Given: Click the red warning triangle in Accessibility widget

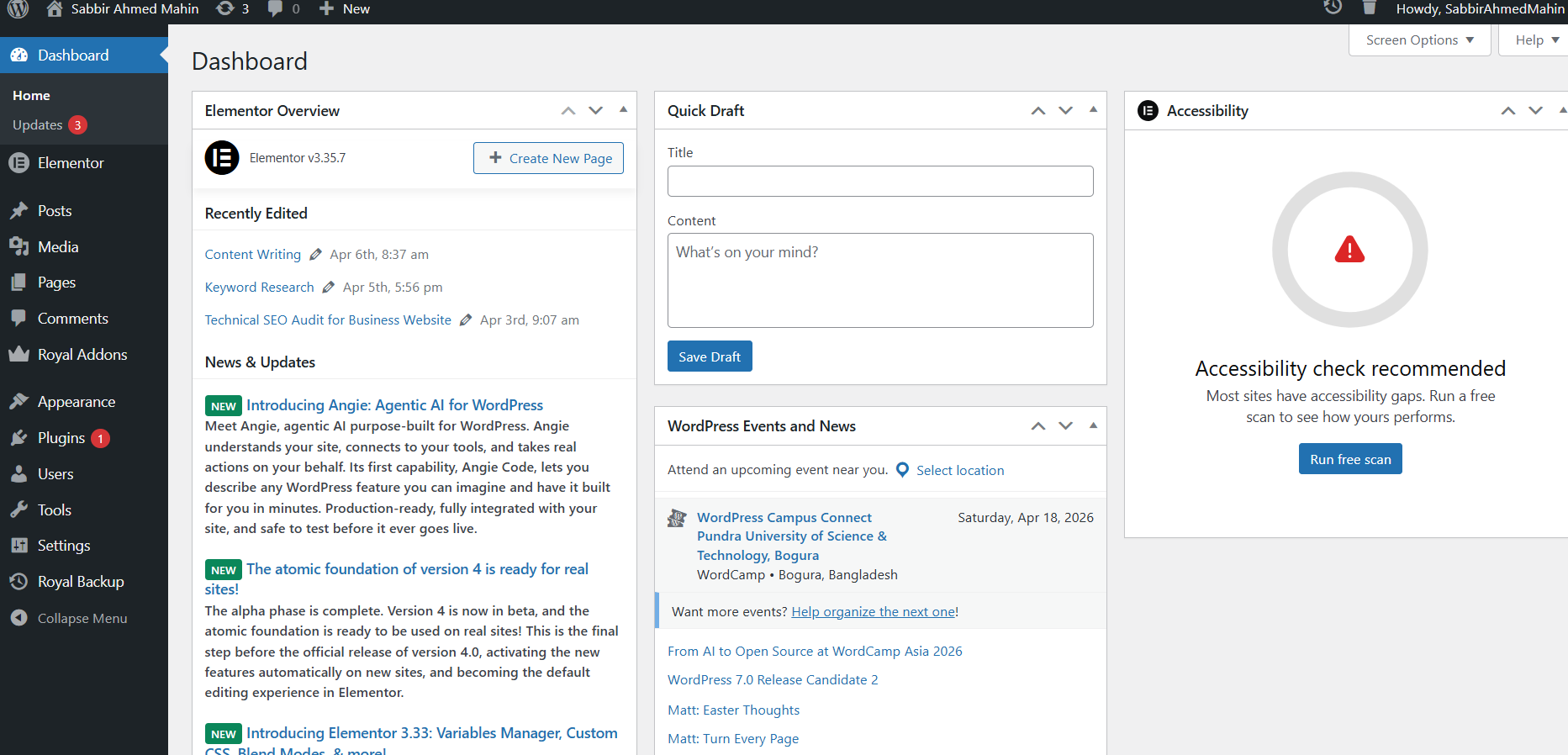Looking at the screenshot, I should coord(1349,249).
